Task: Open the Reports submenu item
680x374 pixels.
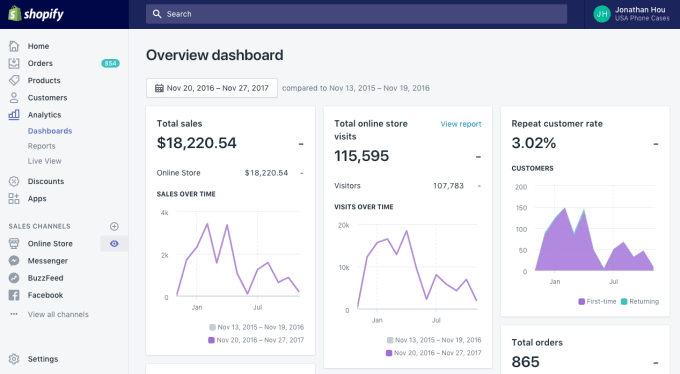Action: 42,146
